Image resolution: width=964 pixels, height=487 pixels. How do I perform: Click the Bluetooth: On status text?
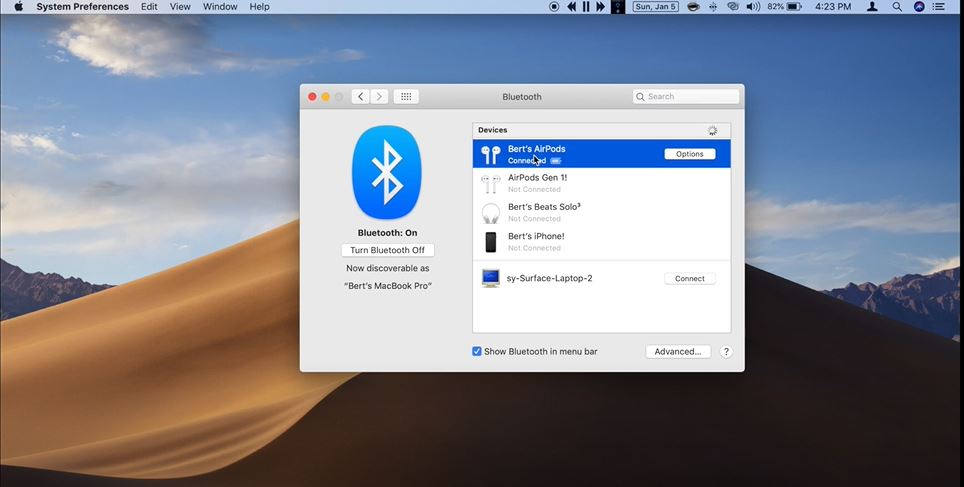tap(387, 233)
